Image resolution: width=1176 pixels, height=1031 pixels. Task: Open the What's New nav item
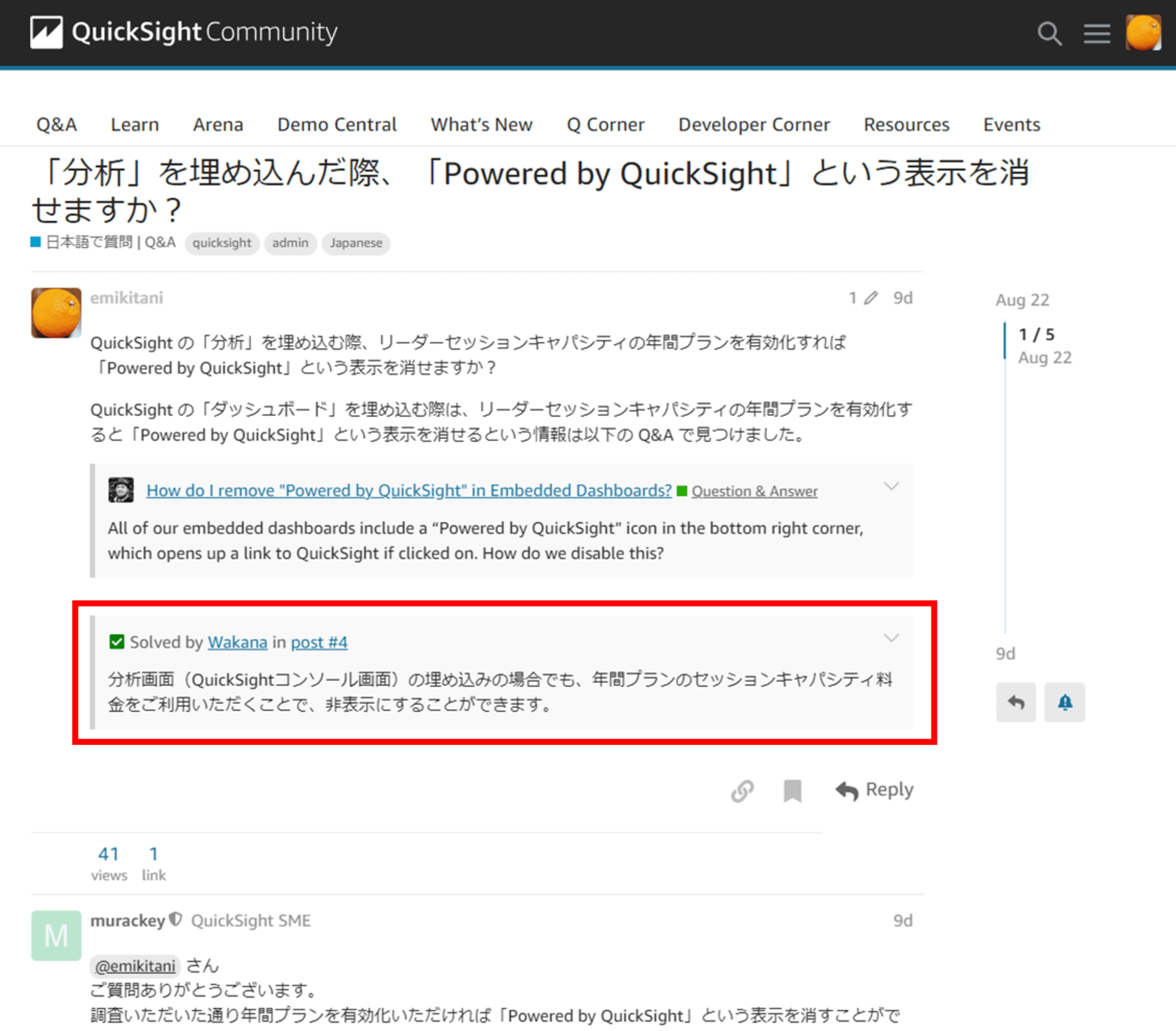pos(482,125)
